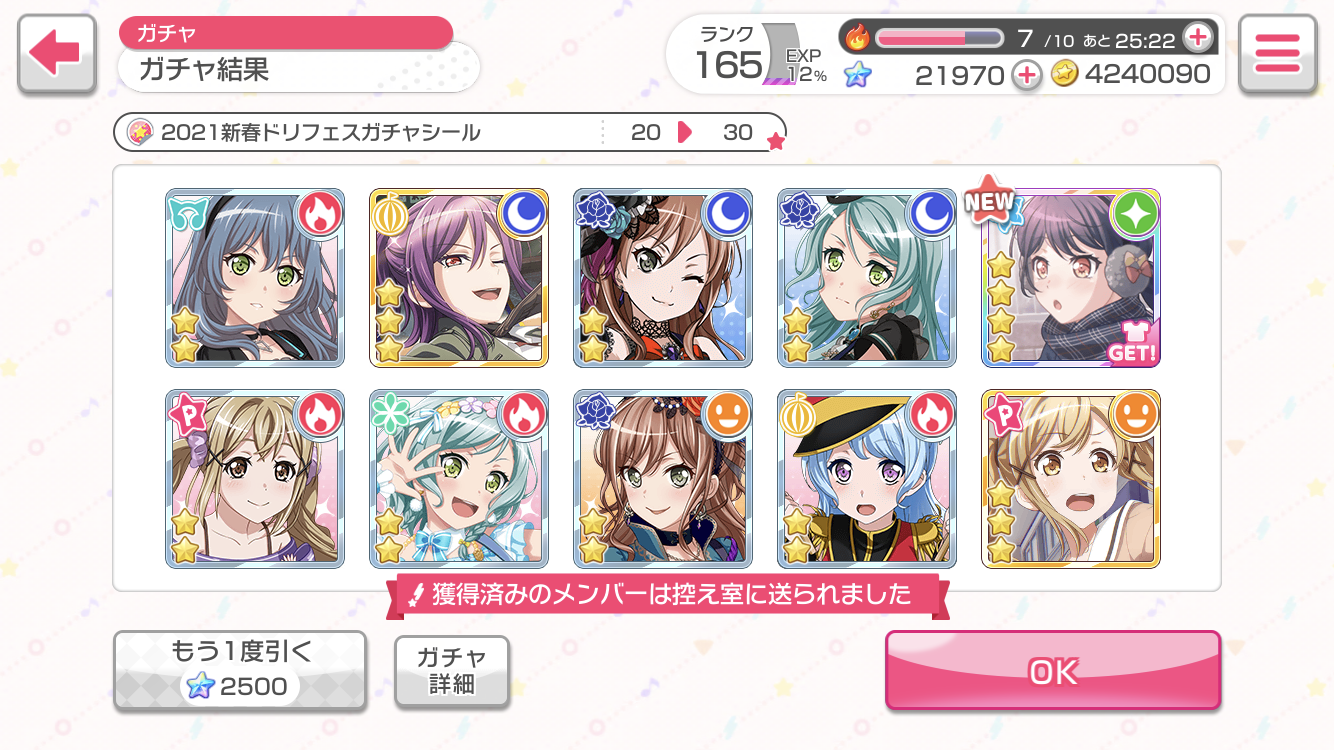Select the blonde three-star orange smile card

pos(1071,479)
